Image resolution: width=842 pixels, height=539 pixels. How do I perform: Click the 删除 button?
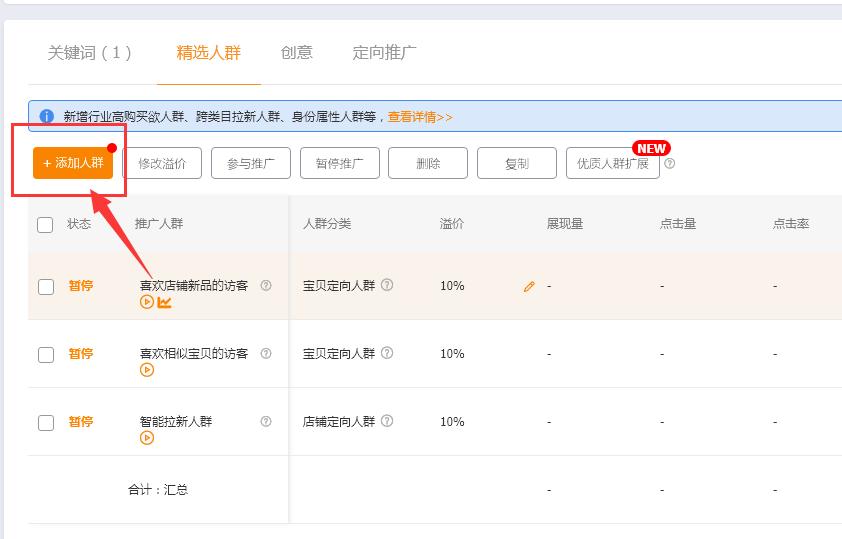point(428,163)
